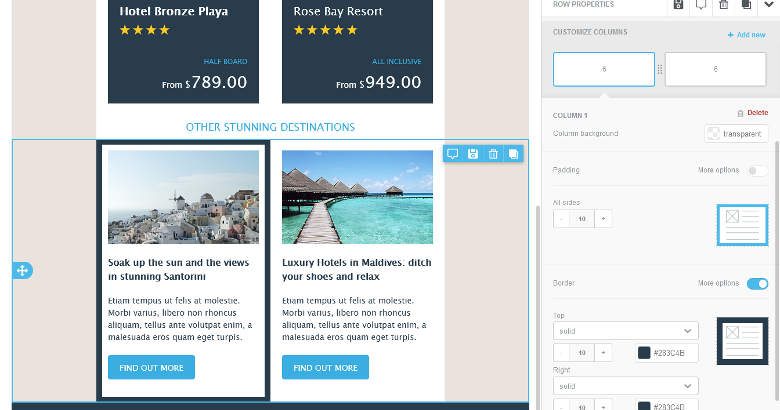
Task: Open the Top border color swatch #283C4B
Action: 644,353
